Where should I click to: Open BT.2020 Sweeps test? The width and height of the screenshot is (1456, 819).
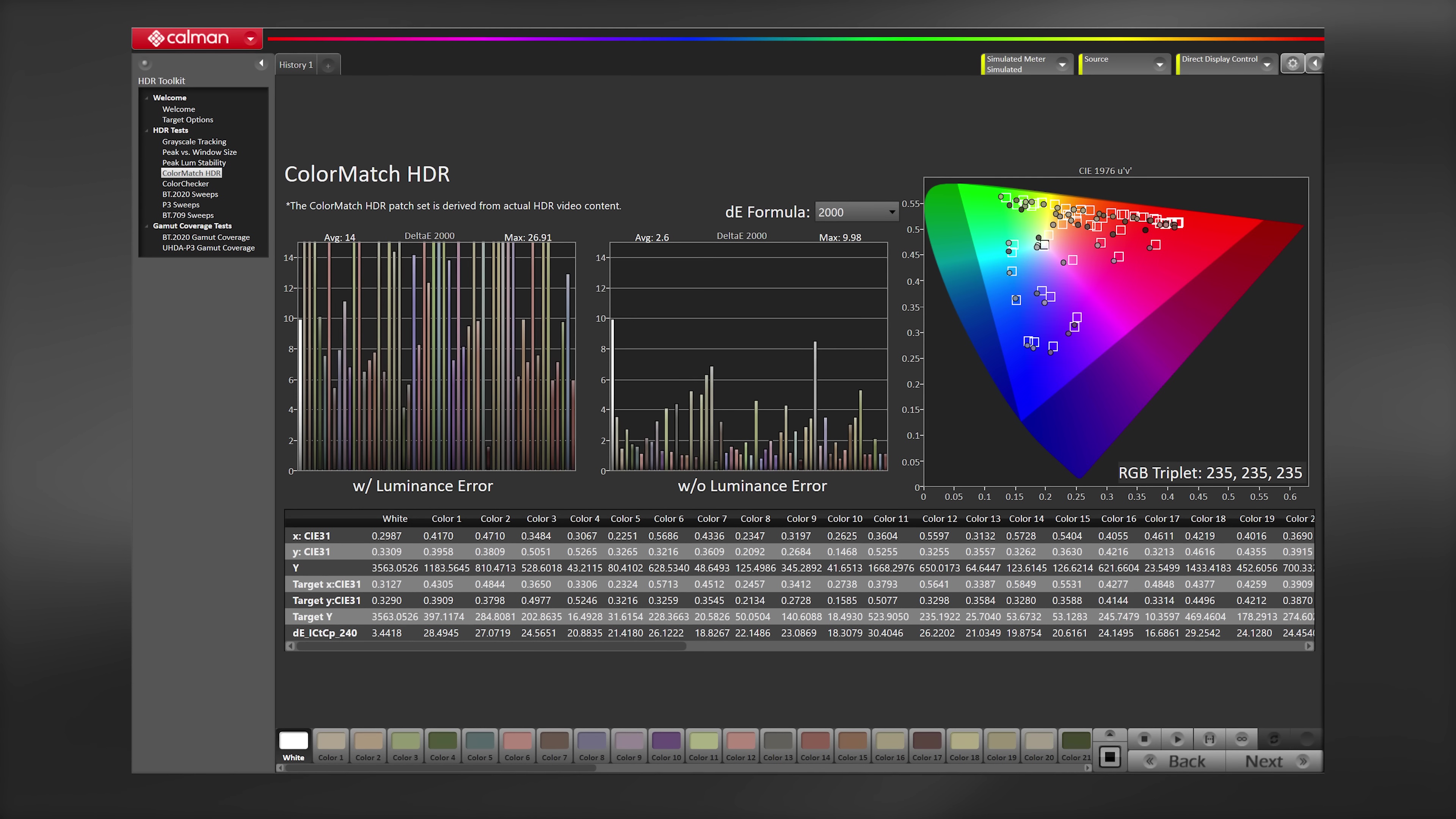(x=190, y=195)
